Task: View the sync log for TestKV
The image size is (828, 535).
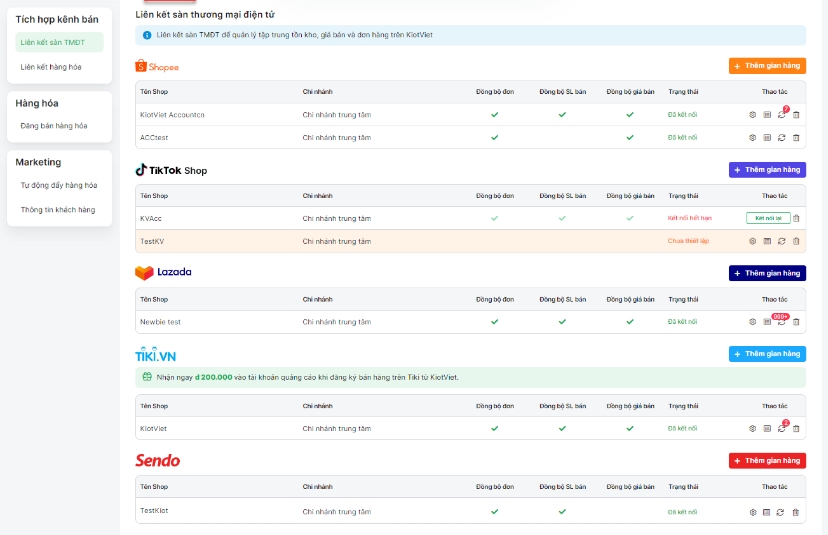Action: point(767,241)
